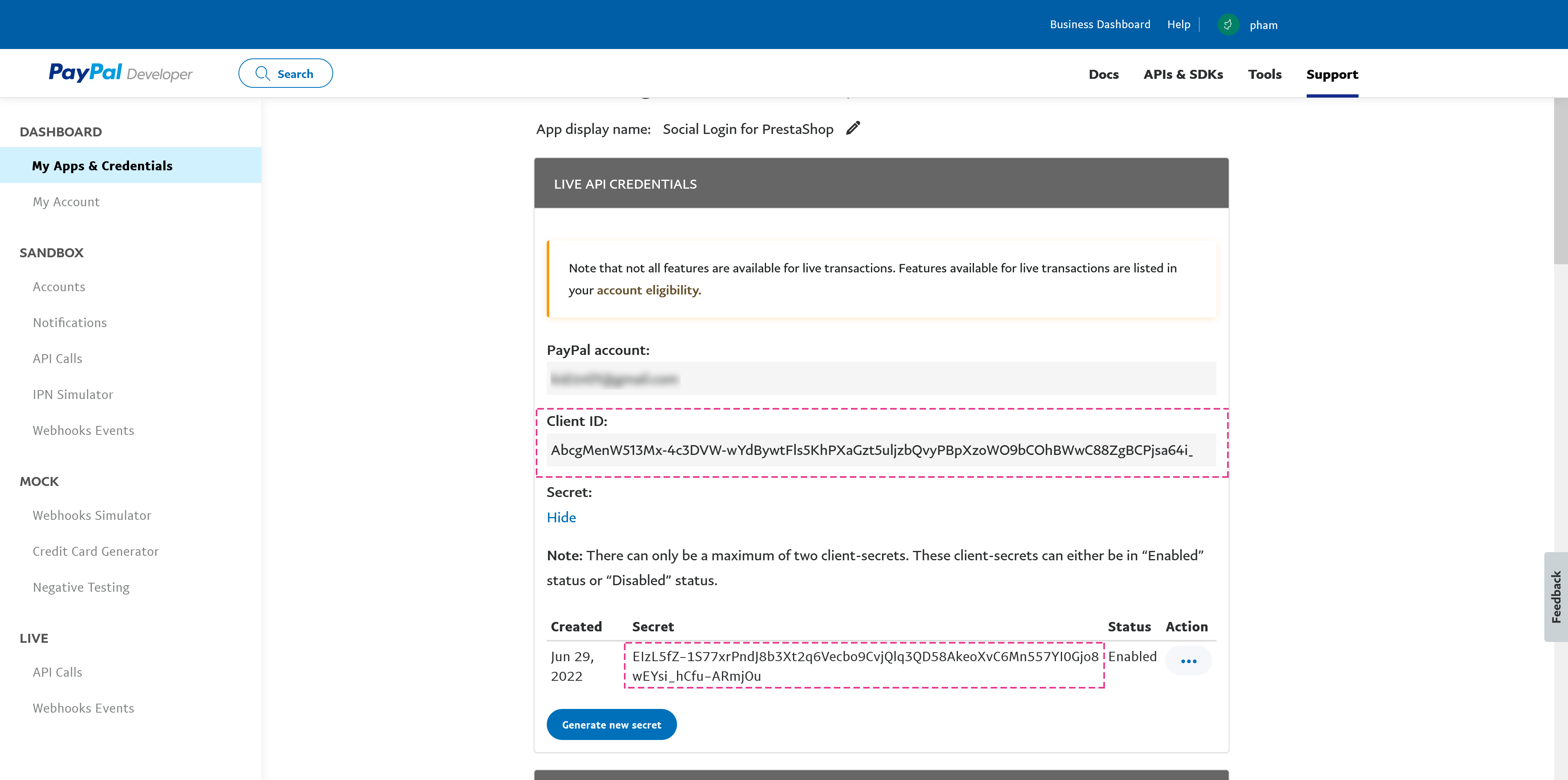Open the Feedback side tab
This screenshot has width=1568, height=780.
pyautogui.click(x=1555, y=597)
